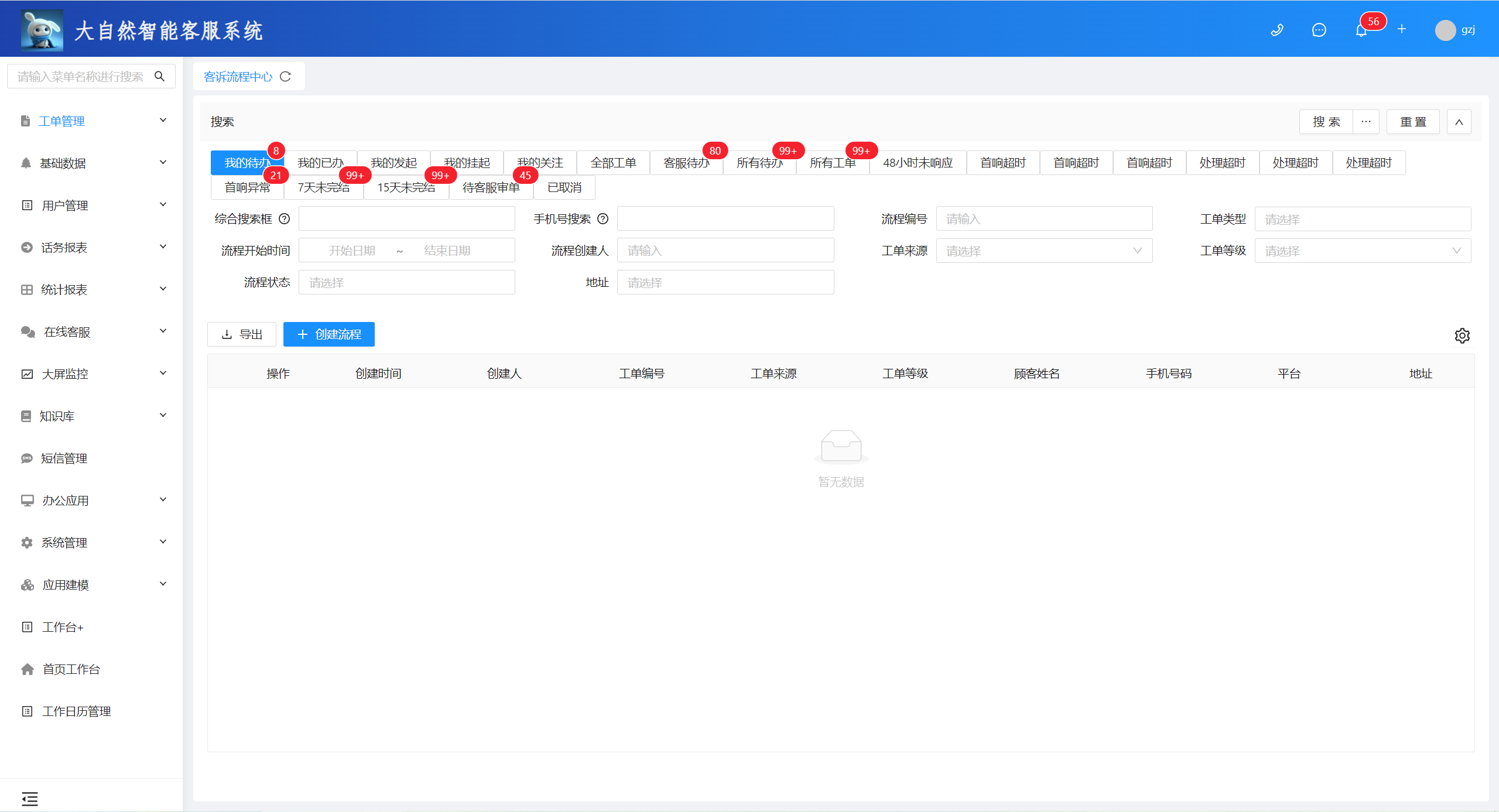Click the 首页工作台 home icon
This screenshot has width=1499, height=812.
pyautogui.click(x=28, y=669)
